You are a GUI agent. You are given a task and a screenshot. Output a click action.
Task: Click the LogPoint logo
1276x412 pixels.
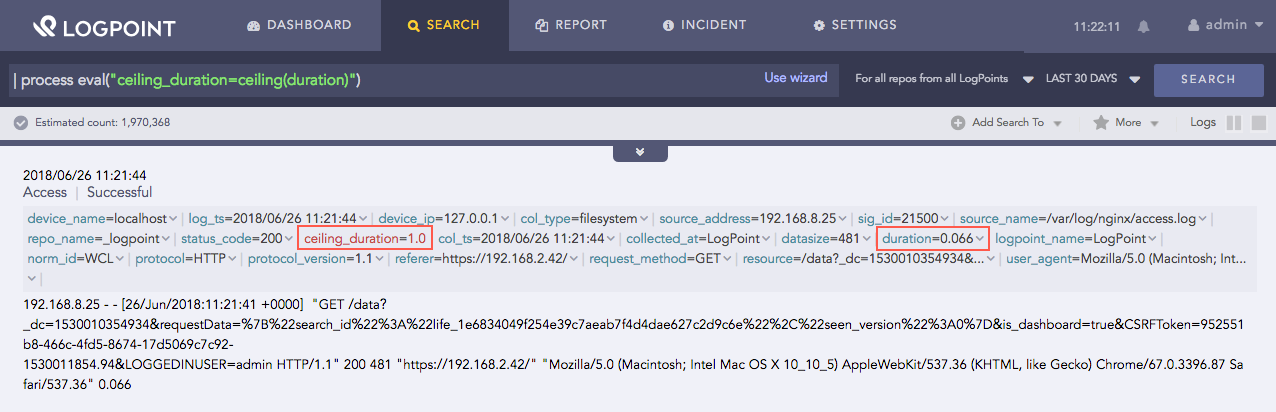click(105, 26)
